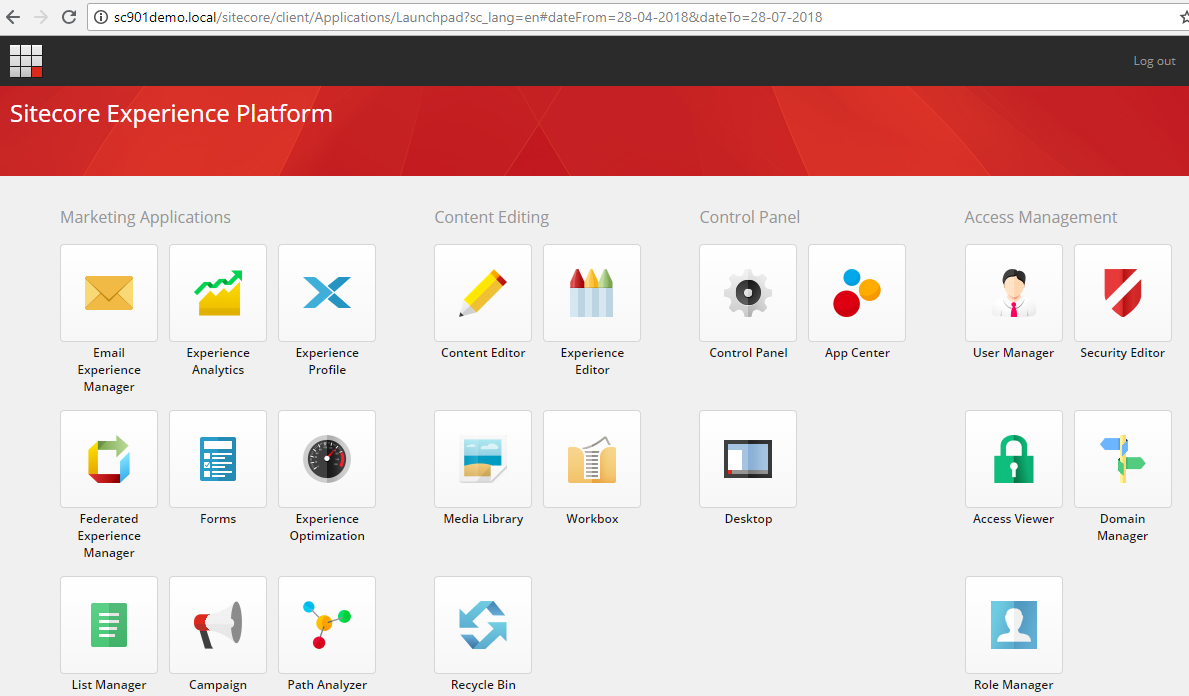Open User Manager tile
The height and width of the screenshot is (696, 1189).
pyautogui.click(x=1014, y=293)
